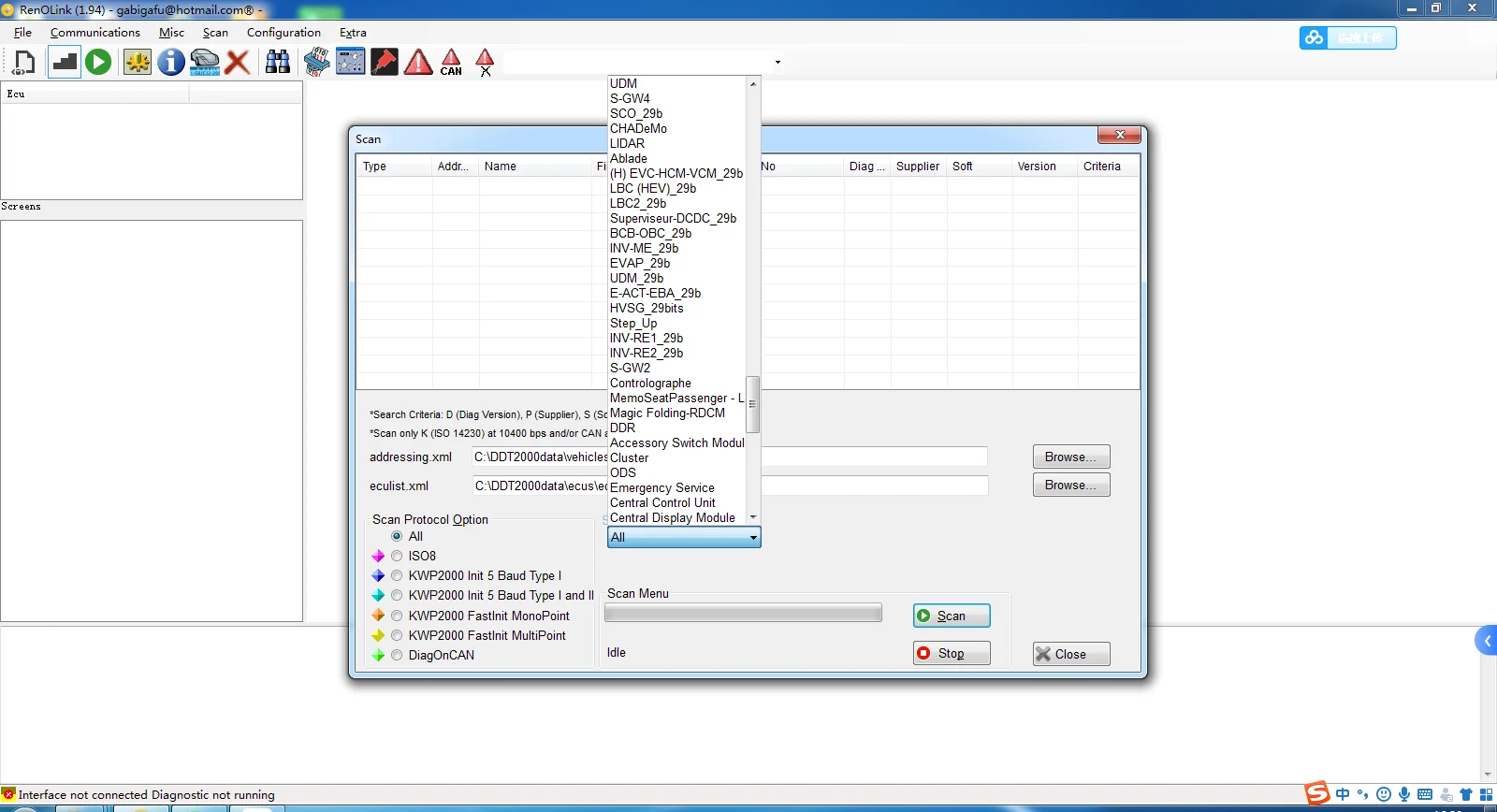Select KWP2000 FastInit MonoPoint option
1497x812 pixels.
[397, 616]
